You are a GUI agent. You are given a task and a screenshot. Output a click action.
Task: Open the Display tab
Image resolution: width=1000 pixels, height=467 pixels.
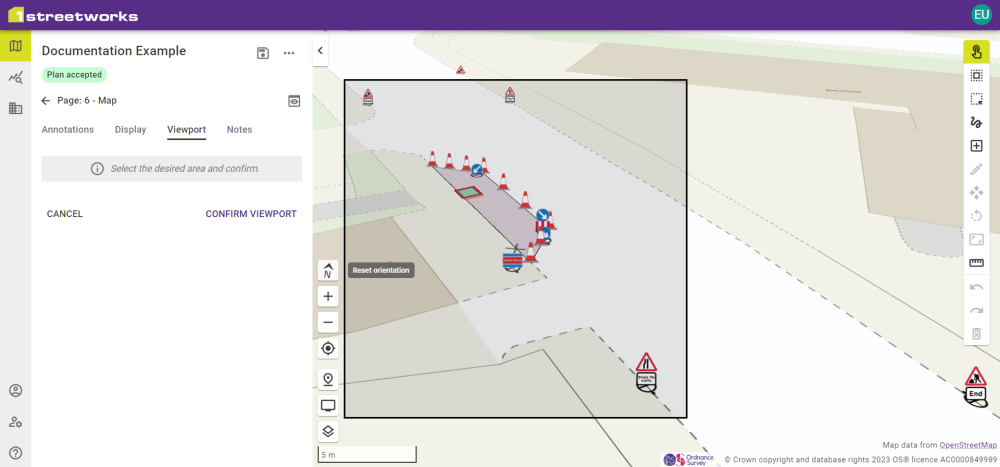pos(130,130)
